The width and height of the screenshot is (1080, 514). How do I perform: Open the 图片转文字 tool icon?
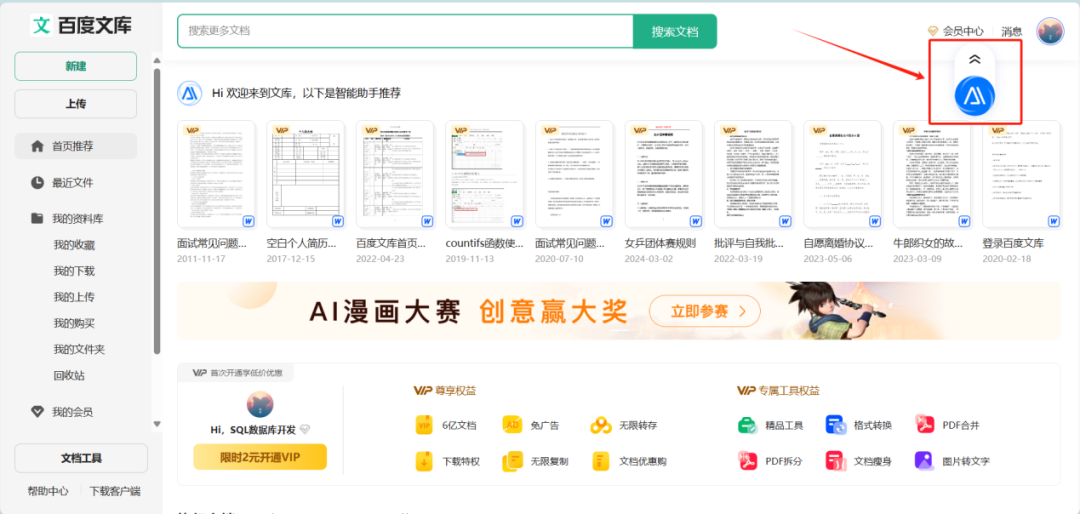tap(924, 460)
